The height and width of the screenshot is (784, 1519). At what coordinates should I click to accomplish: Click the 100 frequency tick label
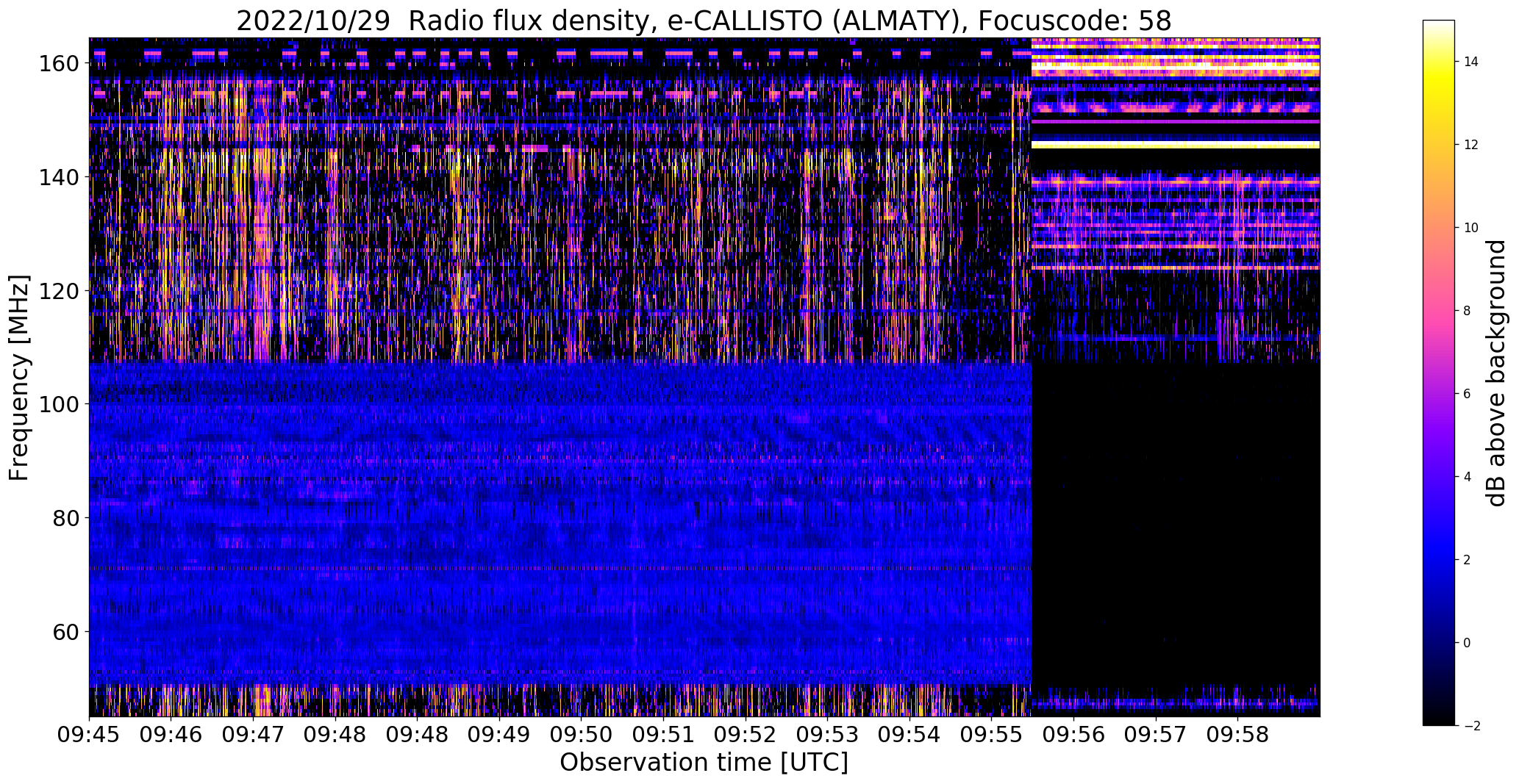click(59, 405)
